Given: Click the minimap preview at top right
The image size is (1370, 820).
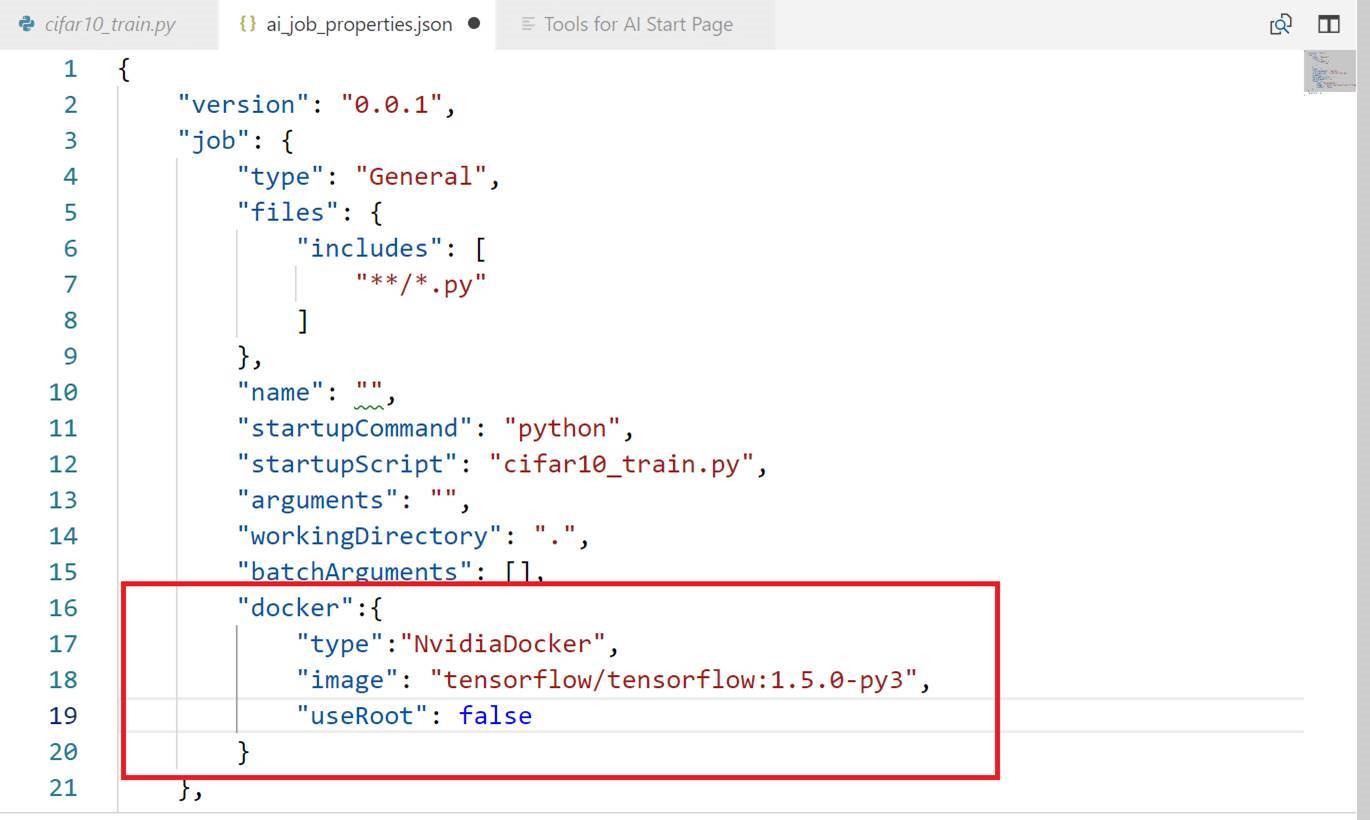Looking at the screenshot, I should [x=1331, y=71].
